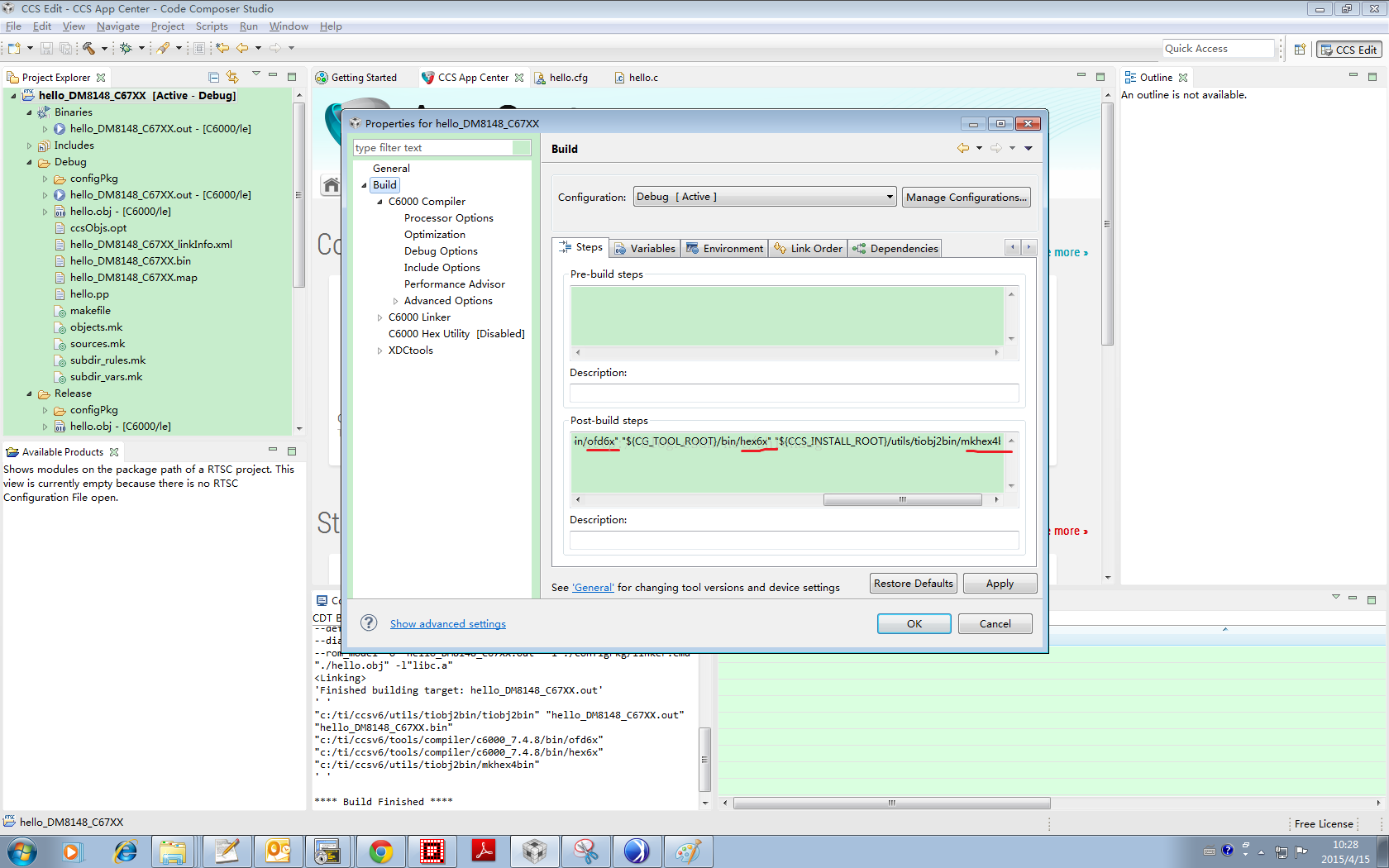1389x868 pixels.
Task: Click the New project toolbar icon
Action: coord(15,49)
